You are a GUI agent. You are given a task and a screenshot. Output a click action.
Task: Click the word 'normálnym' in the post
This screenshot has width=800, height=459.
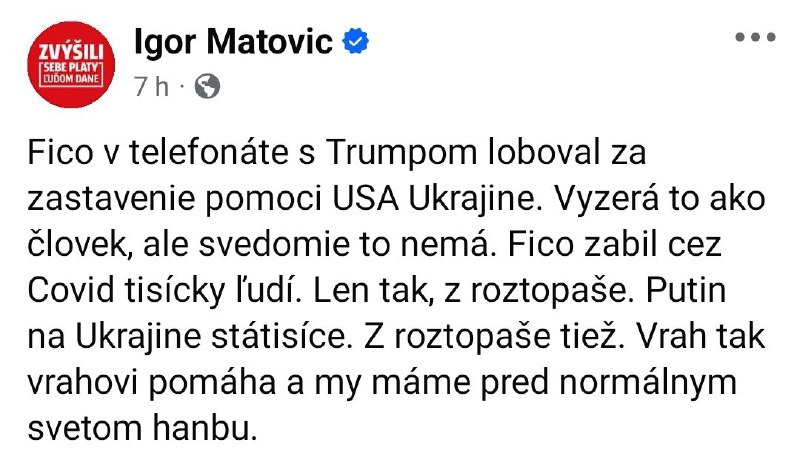click(x=648, y=384)
